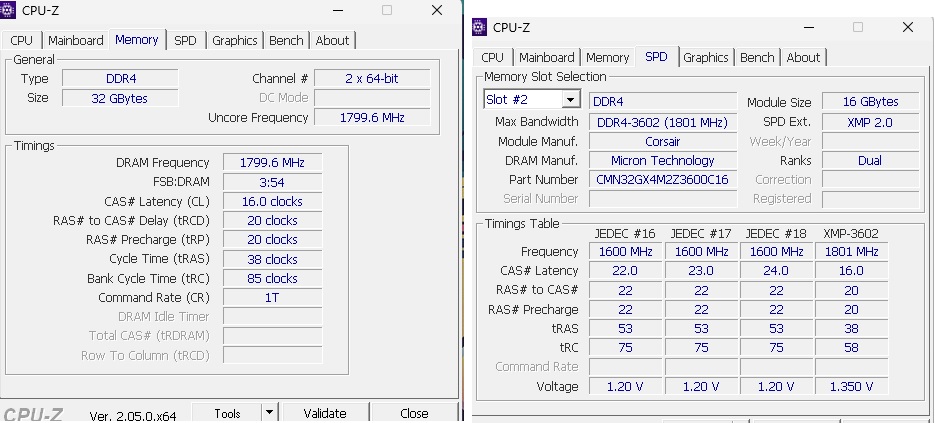Click the Validate button
The height and width of the screenshot is (423, 935).
coord(325,413)
